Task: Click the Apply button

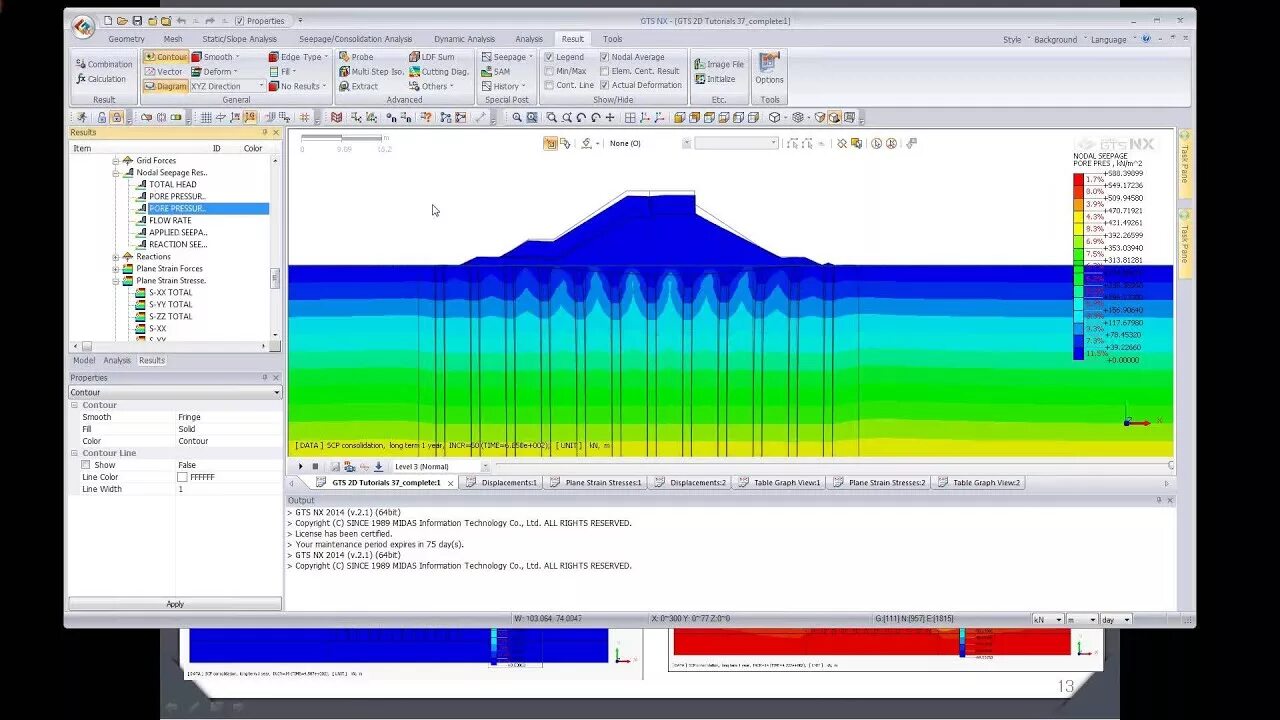Action: coord(175,604)
